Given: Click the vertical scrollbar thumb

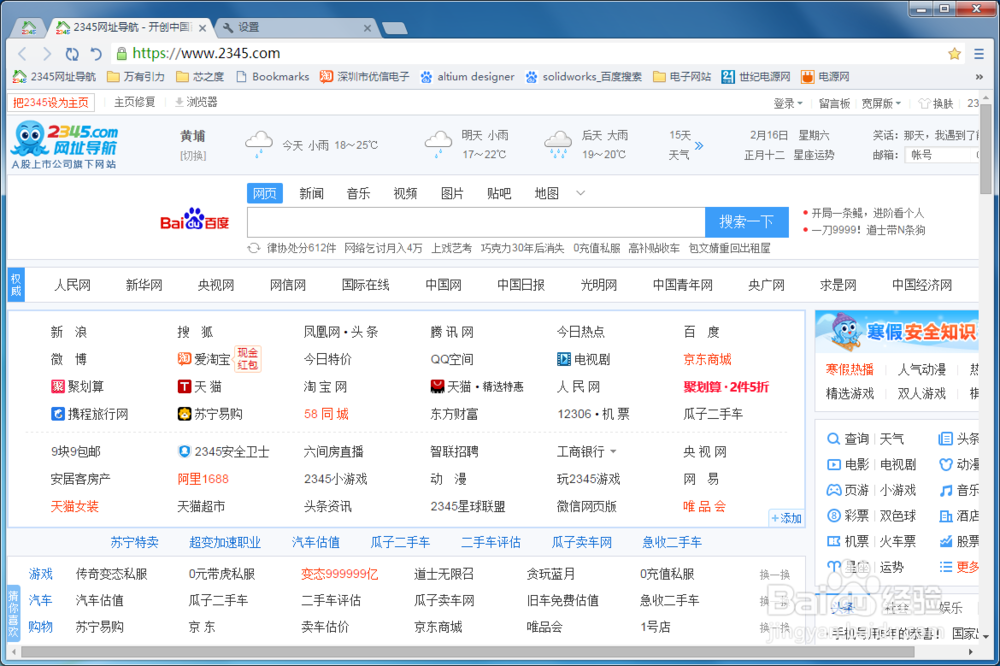Looking at the screenshot, I should pos(986,149).
